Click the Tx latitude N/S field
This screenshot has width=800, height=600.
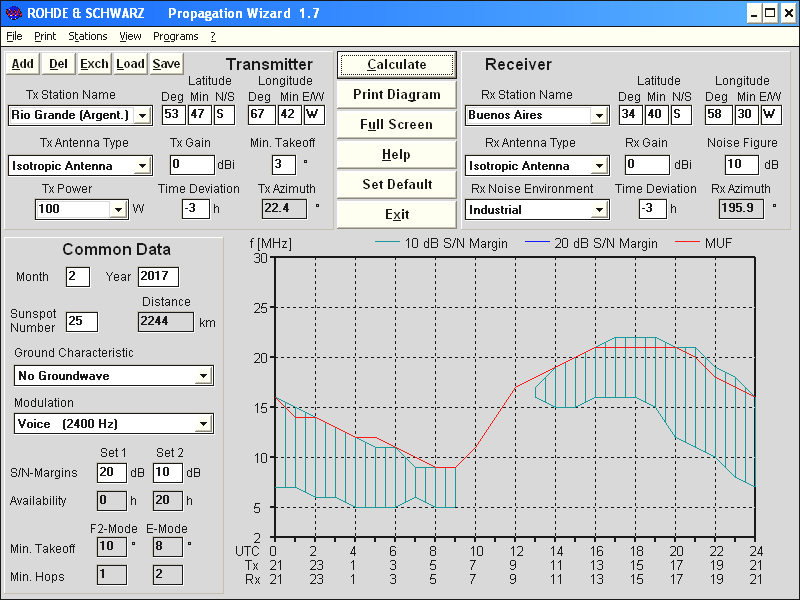point(224,115)
